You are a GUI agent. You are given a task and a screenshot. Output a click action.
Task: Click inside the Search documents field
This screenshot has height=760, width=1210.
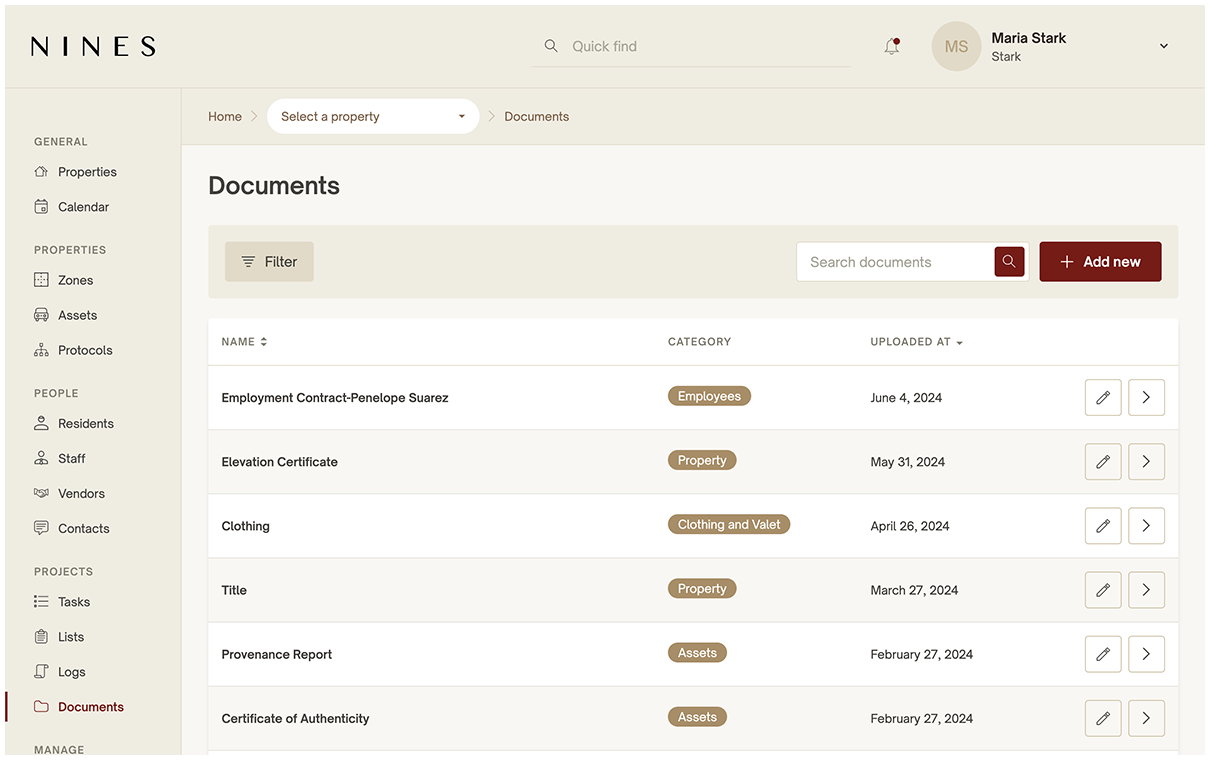893,261
